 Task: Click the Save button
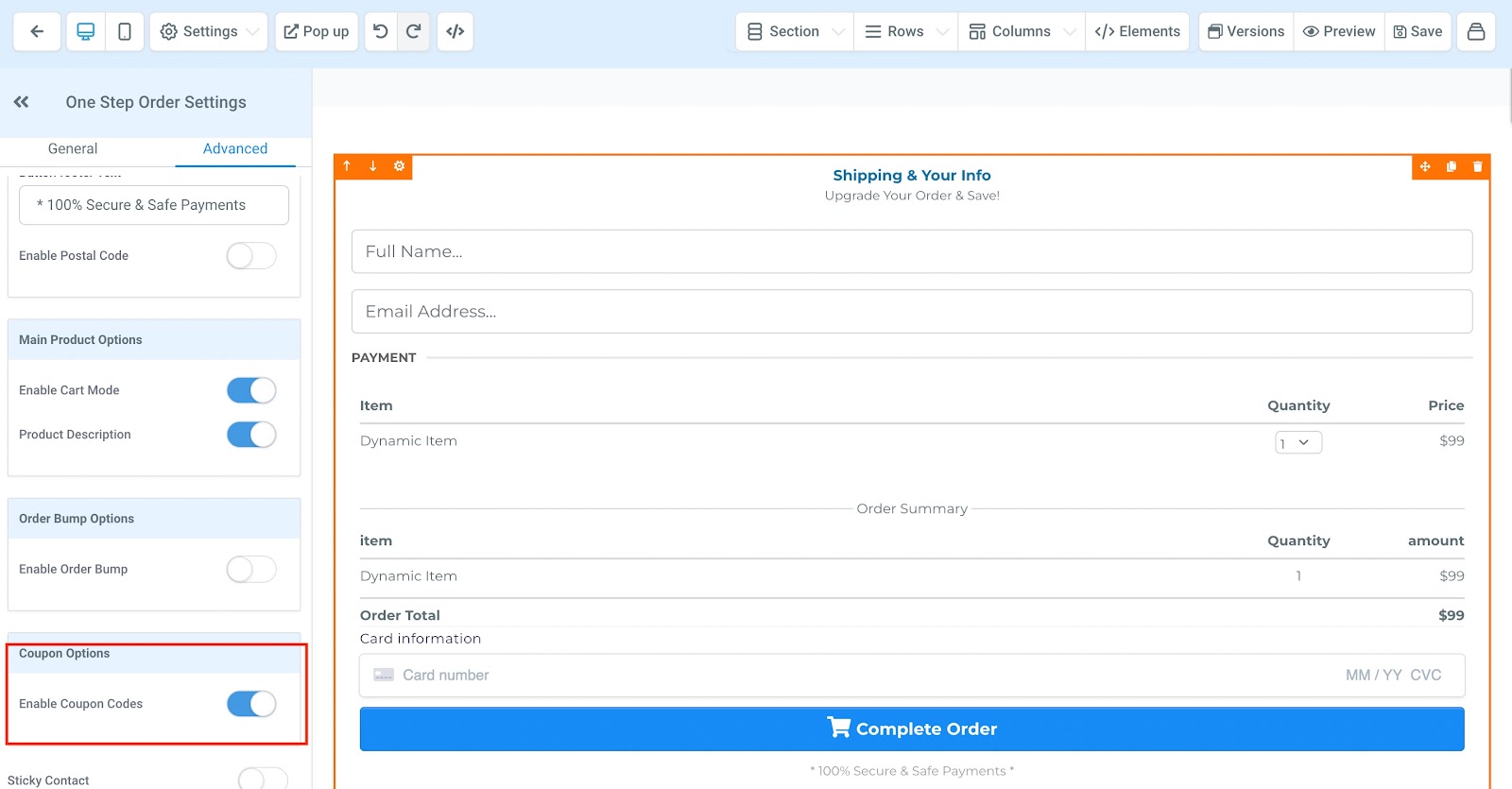pyautogui.click(x=1417, y=31)
